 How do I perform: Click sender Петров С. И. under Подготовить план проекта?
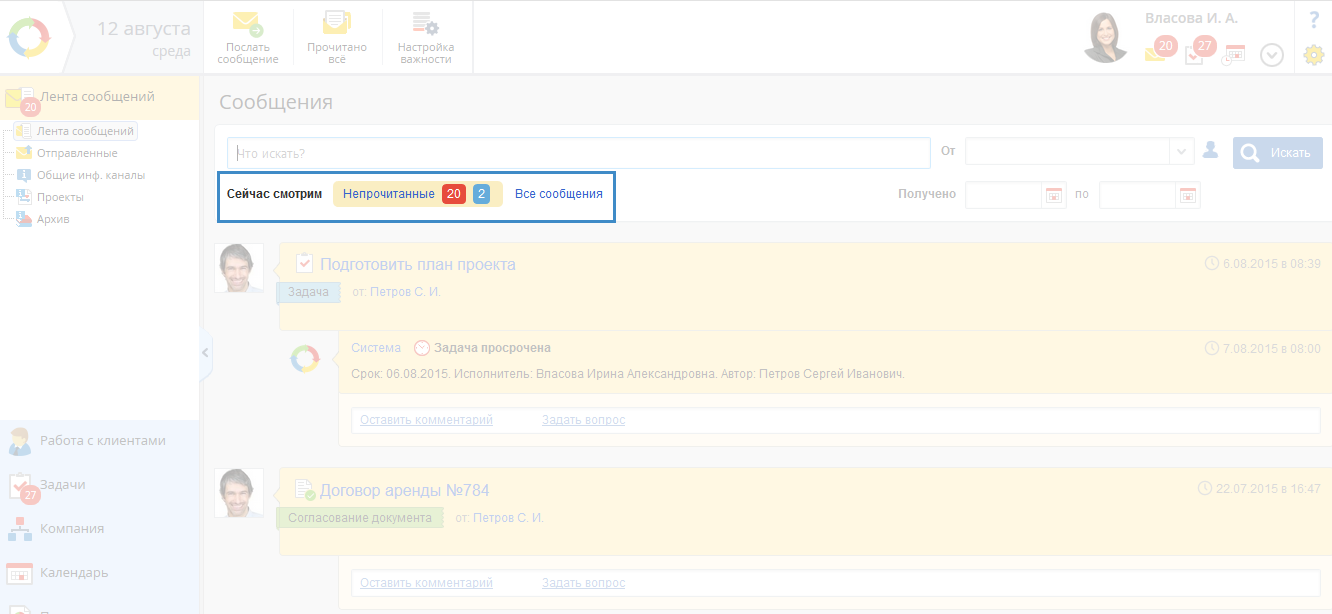coord(405,292)
